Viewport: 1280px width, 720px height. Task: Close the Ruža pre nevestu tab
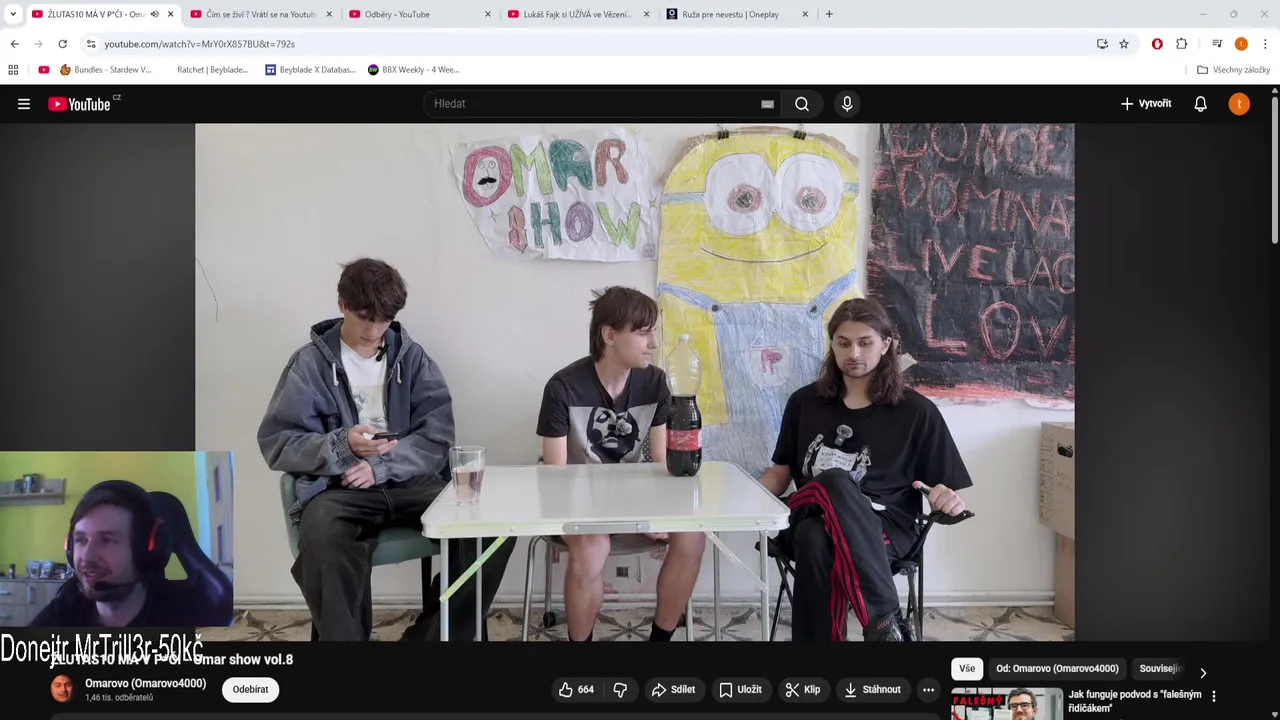[x=805, y=14]
